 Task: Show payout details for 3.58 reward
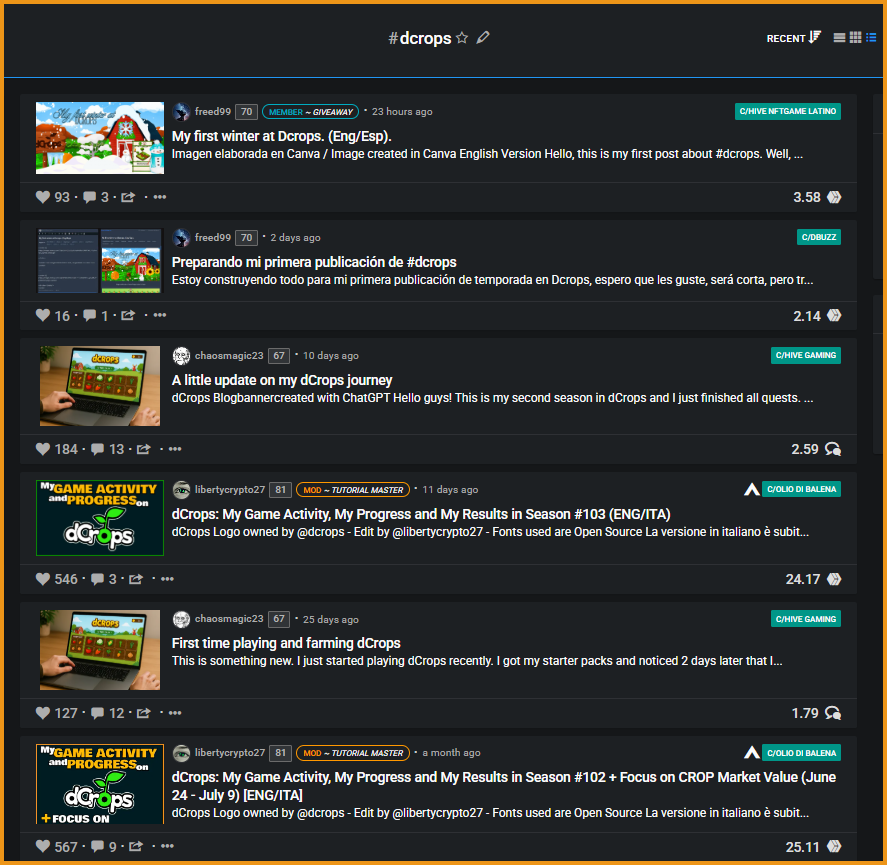[x=834, y=197]
